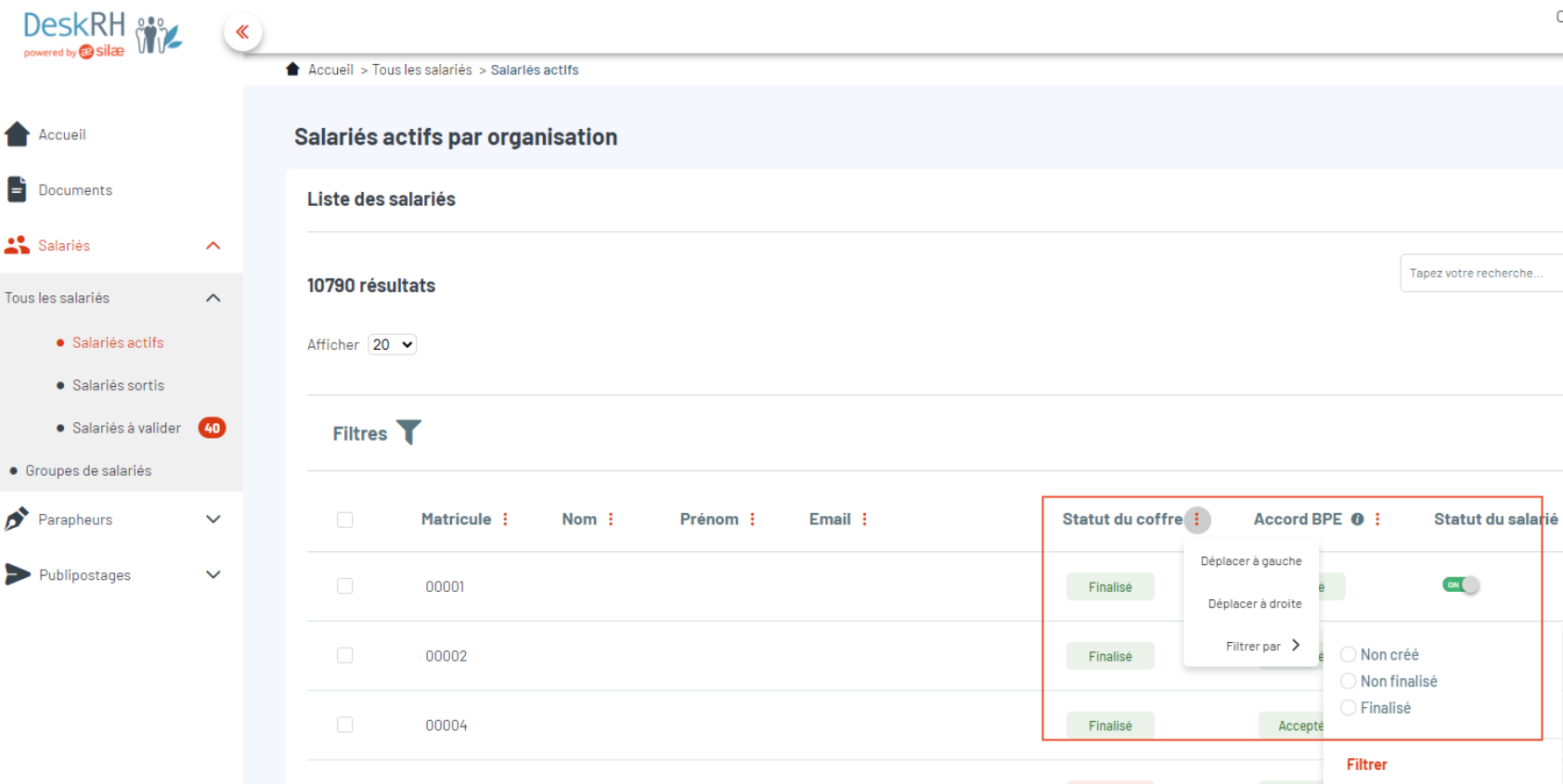Image resolution: width=1563 pixels, height=784 pixels.
Task: Collapse the sidebar with double-chevron button
Action: click(242, 32)
